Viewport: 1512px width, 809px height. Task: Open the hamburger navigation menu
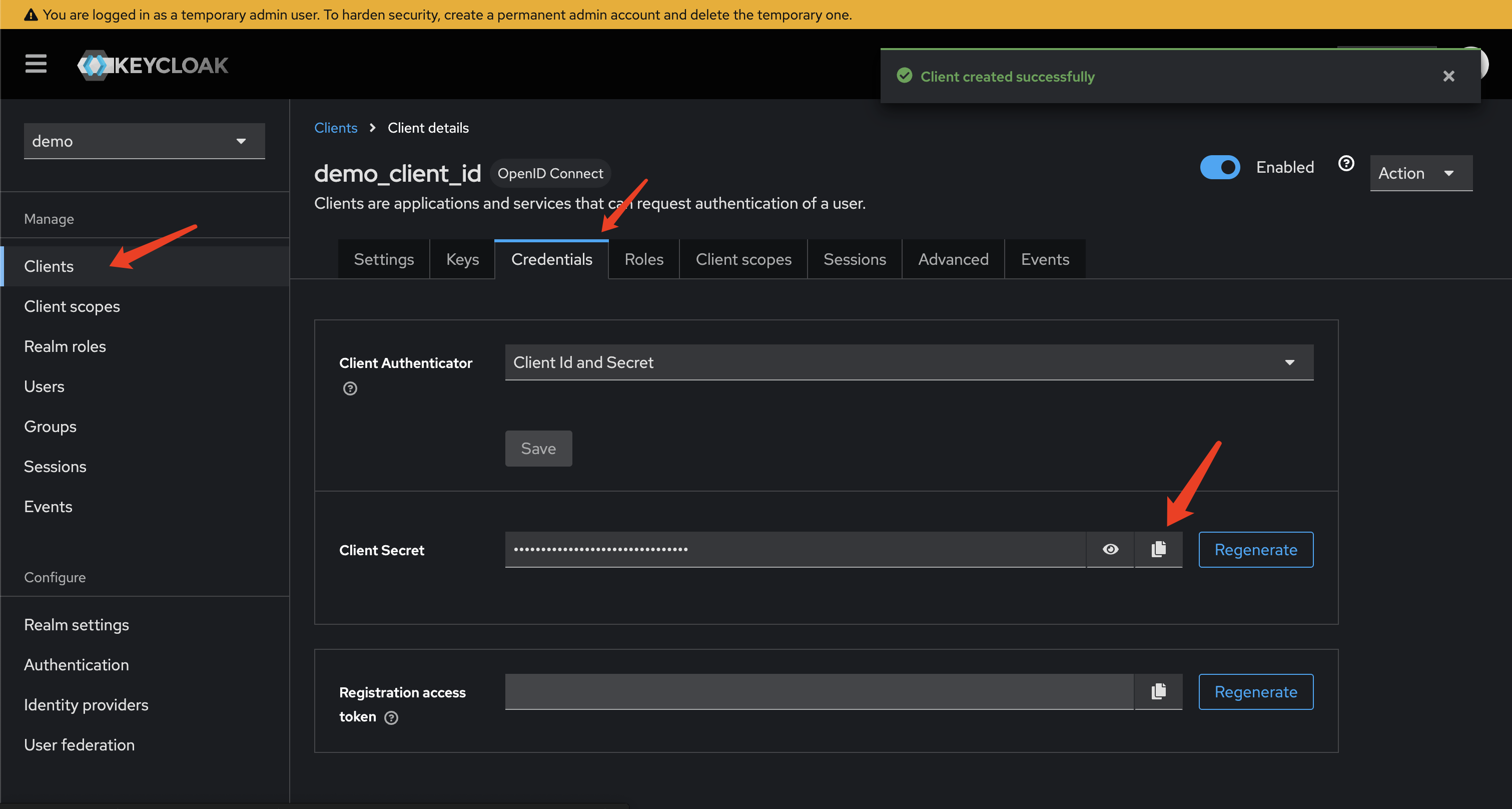click(36, 64)
